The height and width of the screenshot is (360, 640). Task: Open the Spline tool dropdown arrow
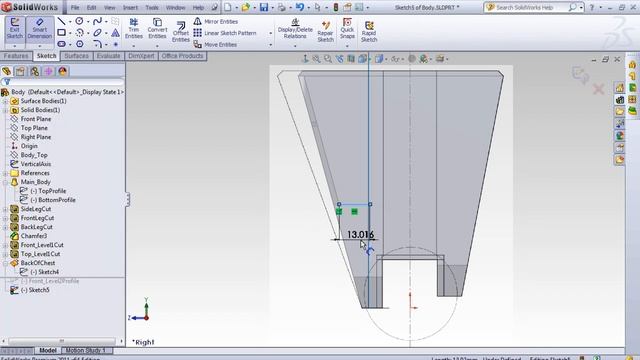point(106,22)
